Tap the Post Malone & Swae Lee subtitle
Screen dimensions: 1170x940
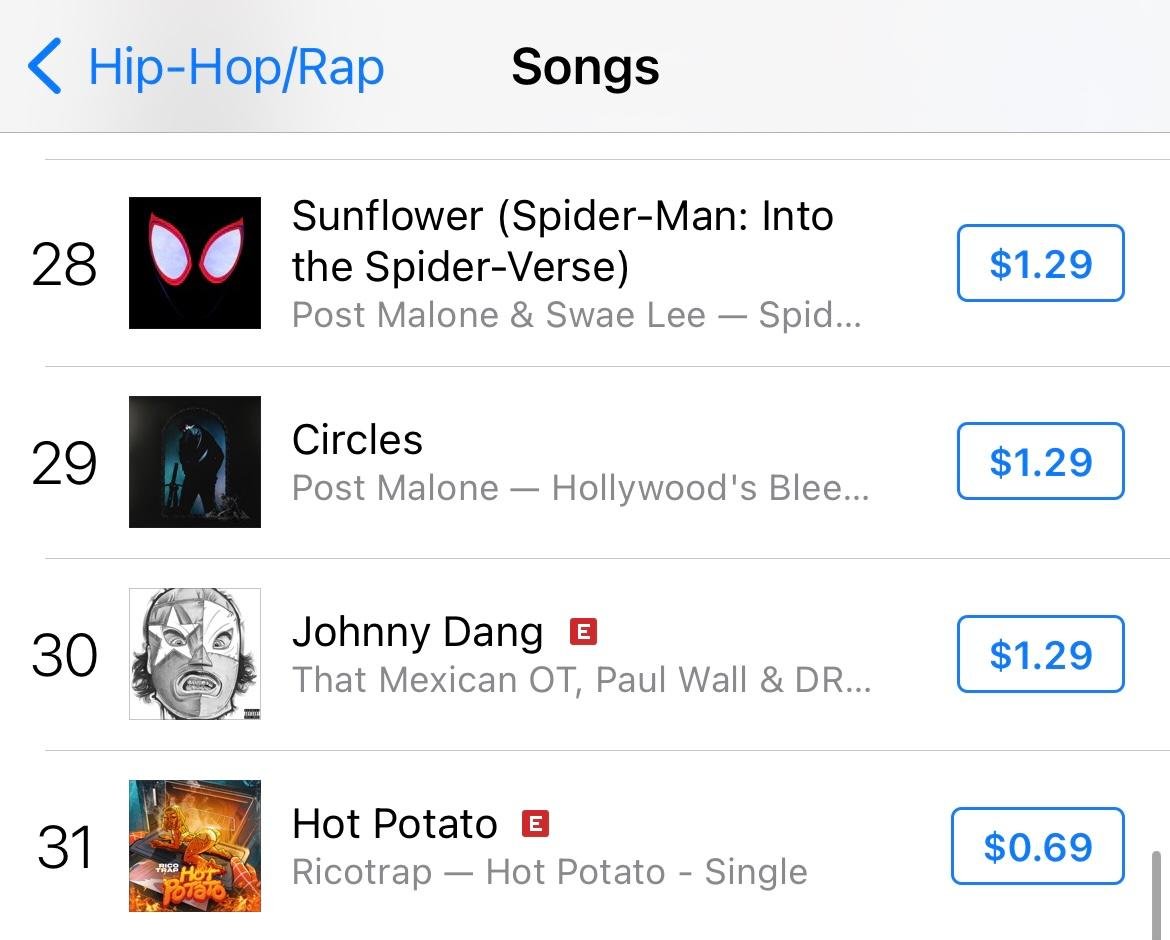(575, 315)
